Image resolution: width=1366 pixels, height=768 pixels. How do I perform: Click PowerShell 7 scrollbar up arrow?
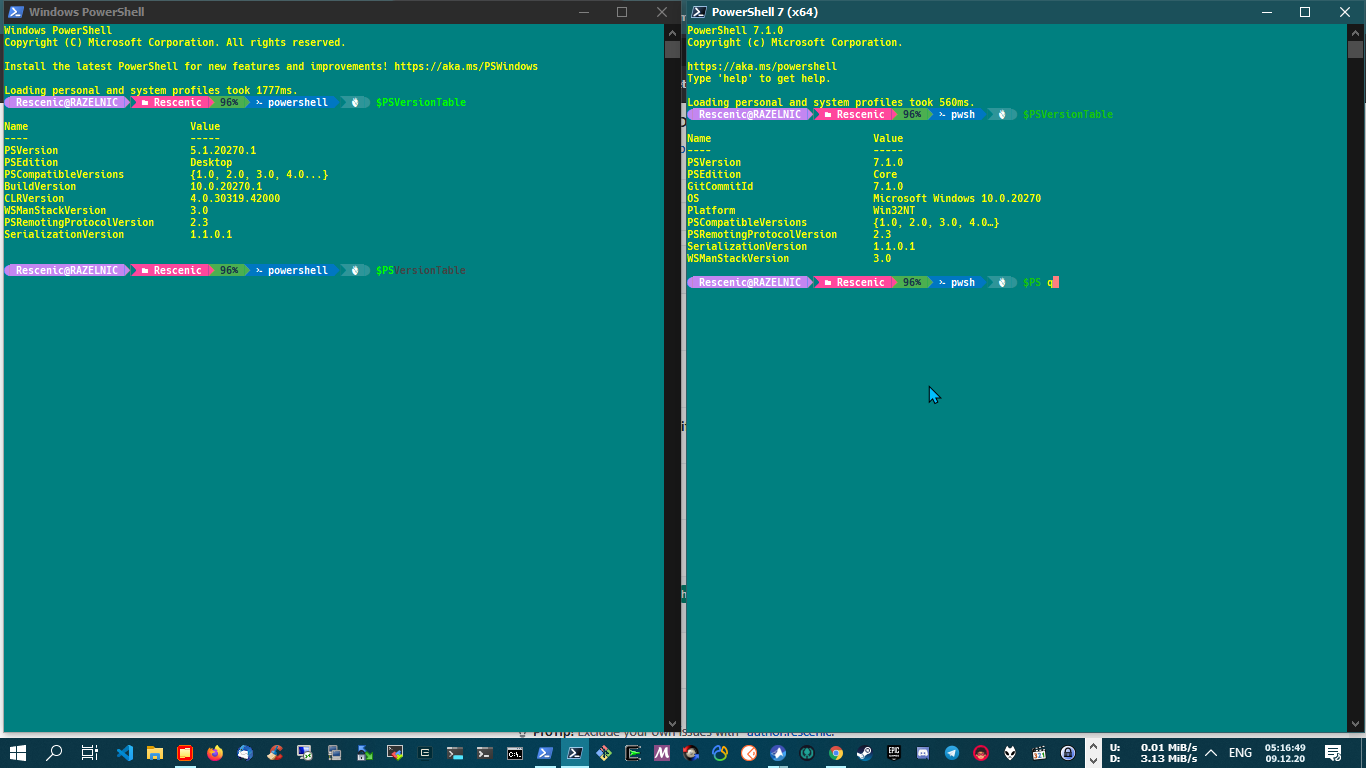click(x=1355, y=32)
